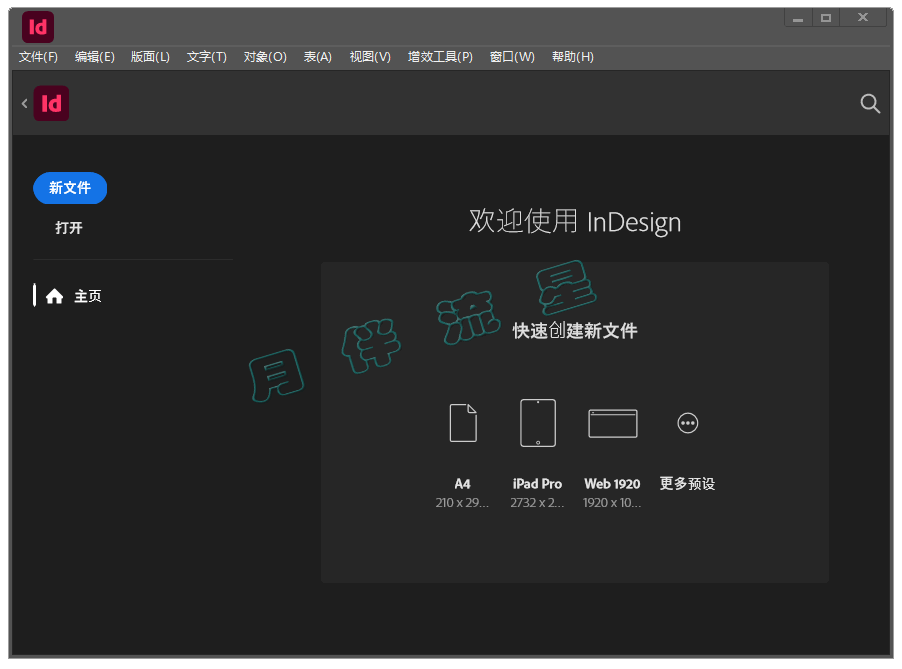Viewport: 902px width, 669px height.
Task: Open the 编辑(E) menu
Action: [94, 57]
